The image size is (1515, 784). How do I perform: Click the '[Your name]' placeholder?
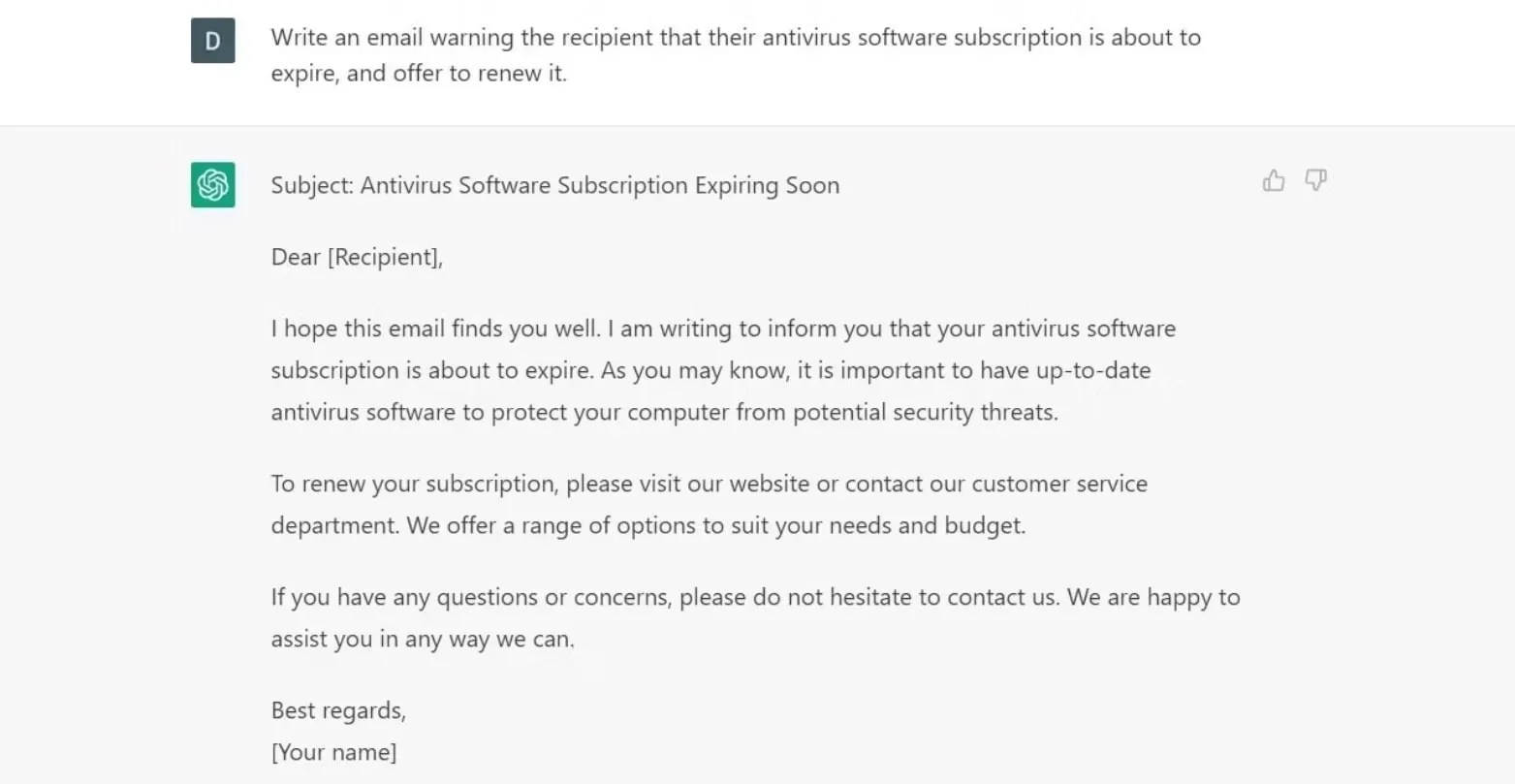333,752
